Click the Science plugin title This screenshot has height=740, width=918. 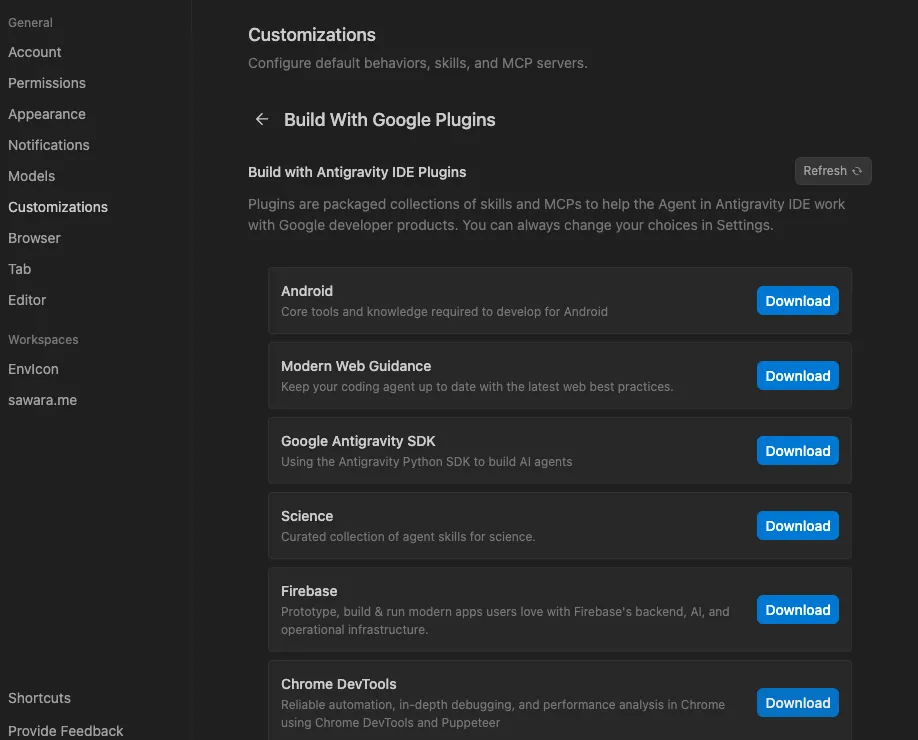pyautogui.click(x=307, y=516)
